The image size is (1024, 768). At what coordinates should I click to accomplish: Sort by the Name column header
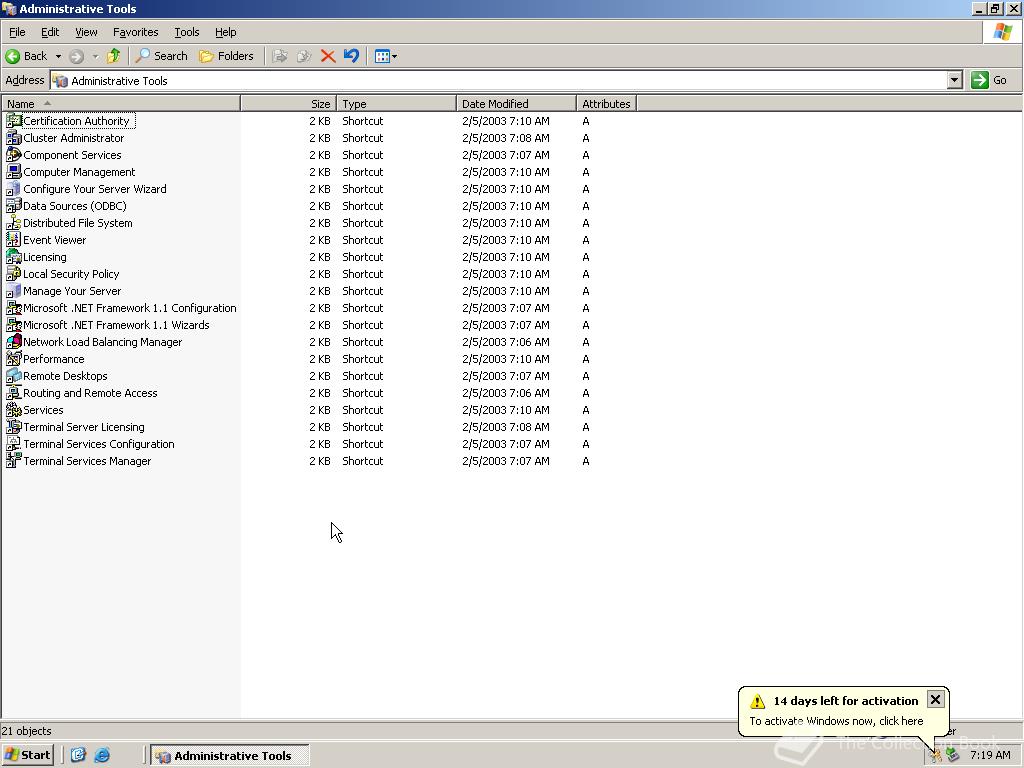pos(121,103)
